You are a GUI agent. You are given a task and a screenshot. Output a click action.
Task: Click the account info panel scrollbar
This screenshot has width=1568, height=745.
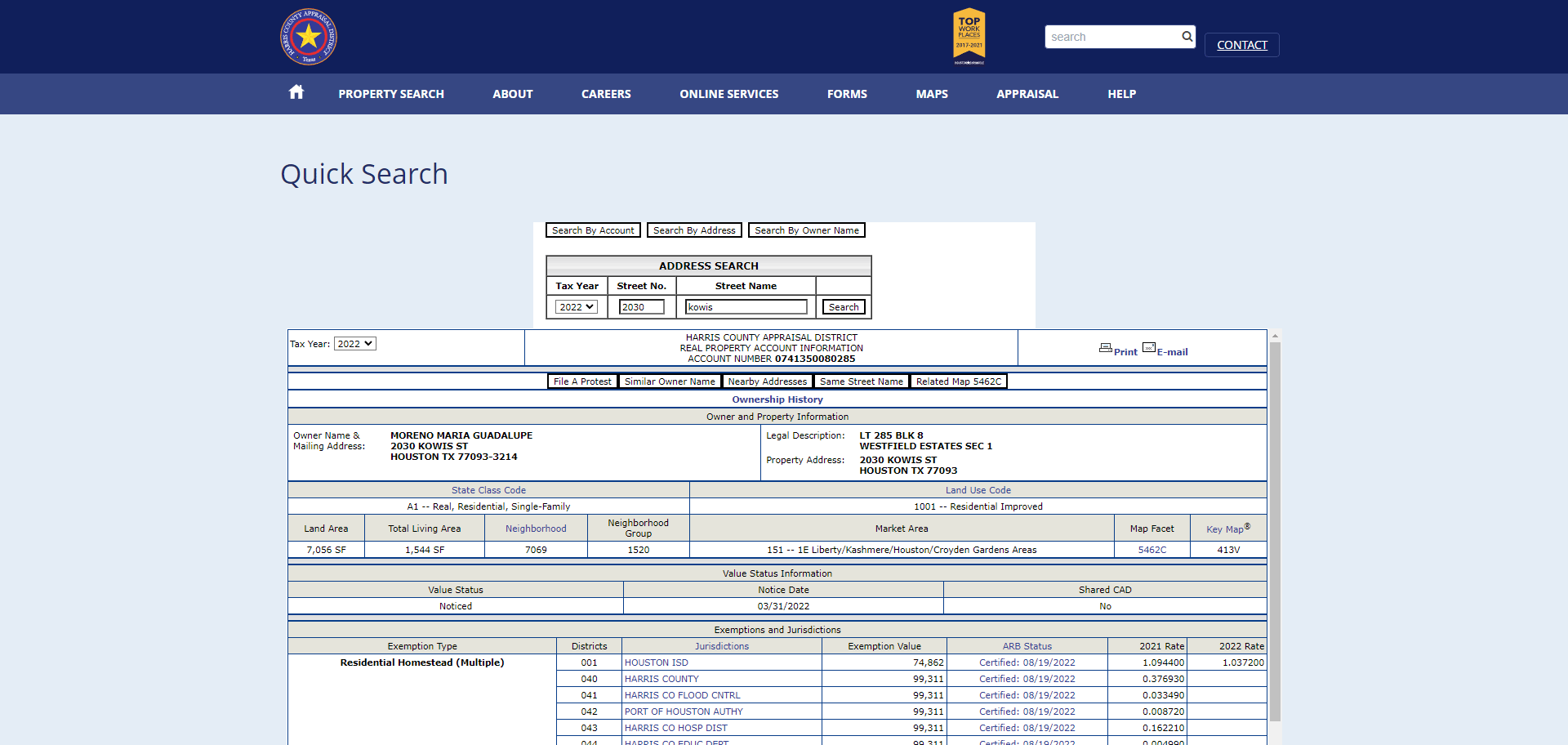(x=1275, y=531)
